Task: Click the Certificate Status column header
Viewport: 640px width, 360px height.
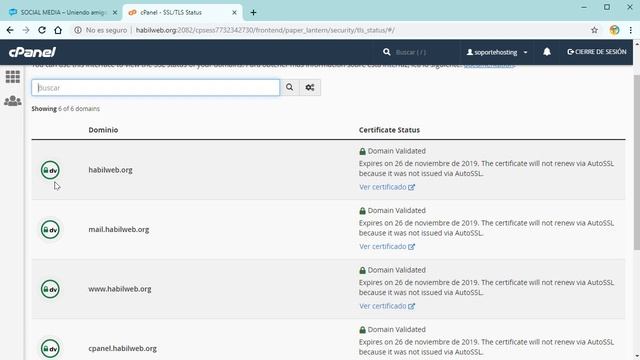Action: (389, 130)
